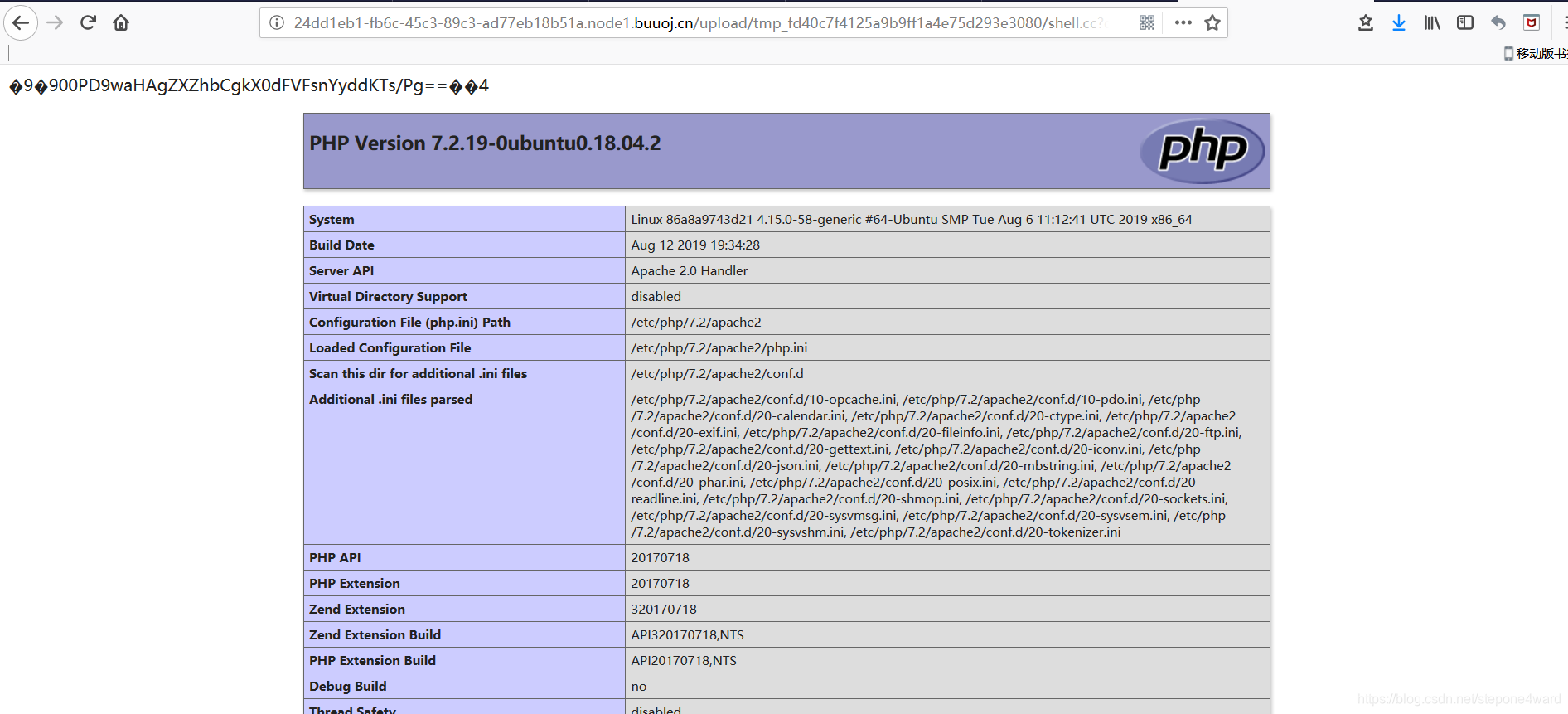This screenshot has height=714, width=1568.
Task: Click the PHP Extension label
Action: click(354, 584)
